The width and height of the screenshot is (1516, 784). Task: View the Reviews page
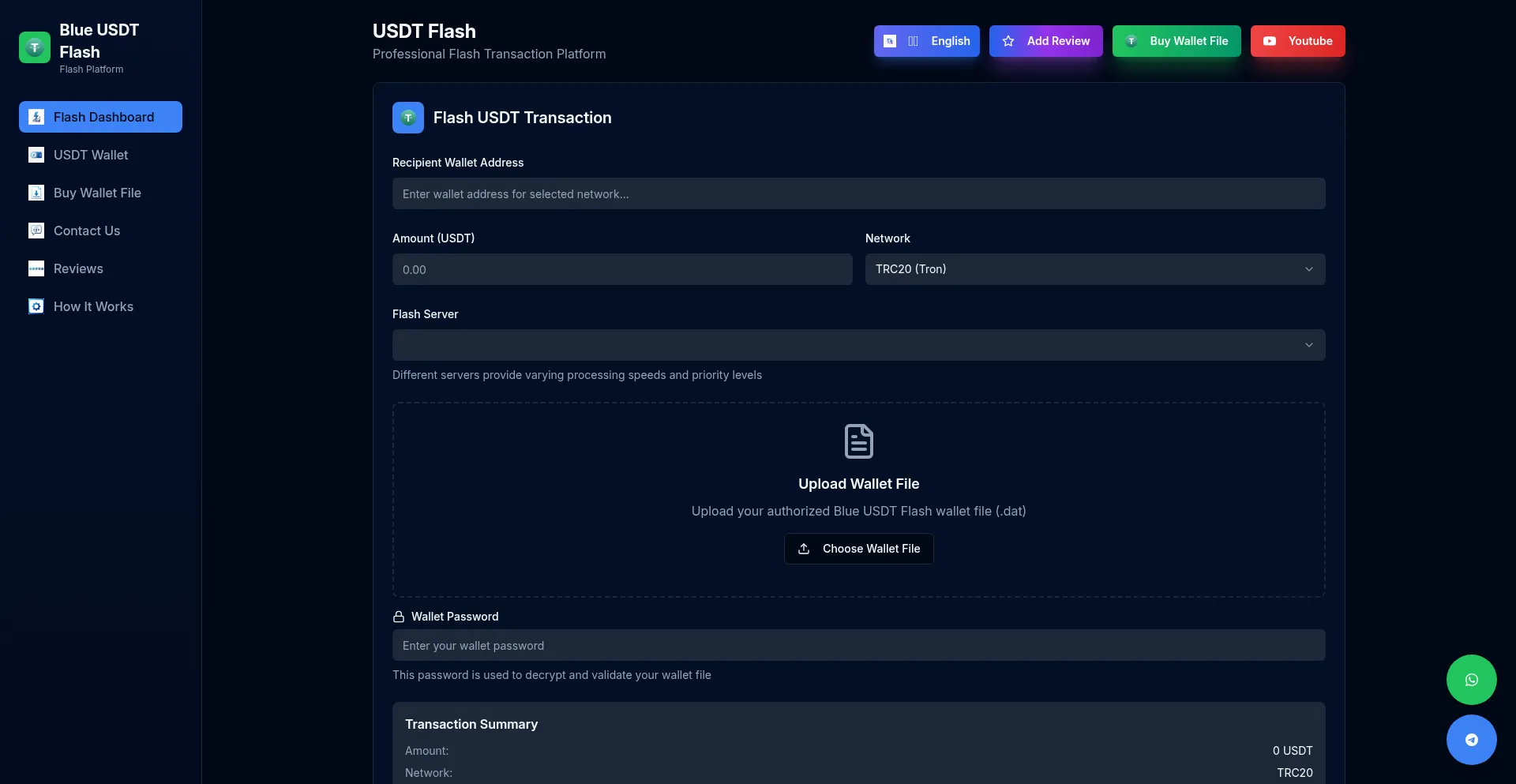coord(101,268)
